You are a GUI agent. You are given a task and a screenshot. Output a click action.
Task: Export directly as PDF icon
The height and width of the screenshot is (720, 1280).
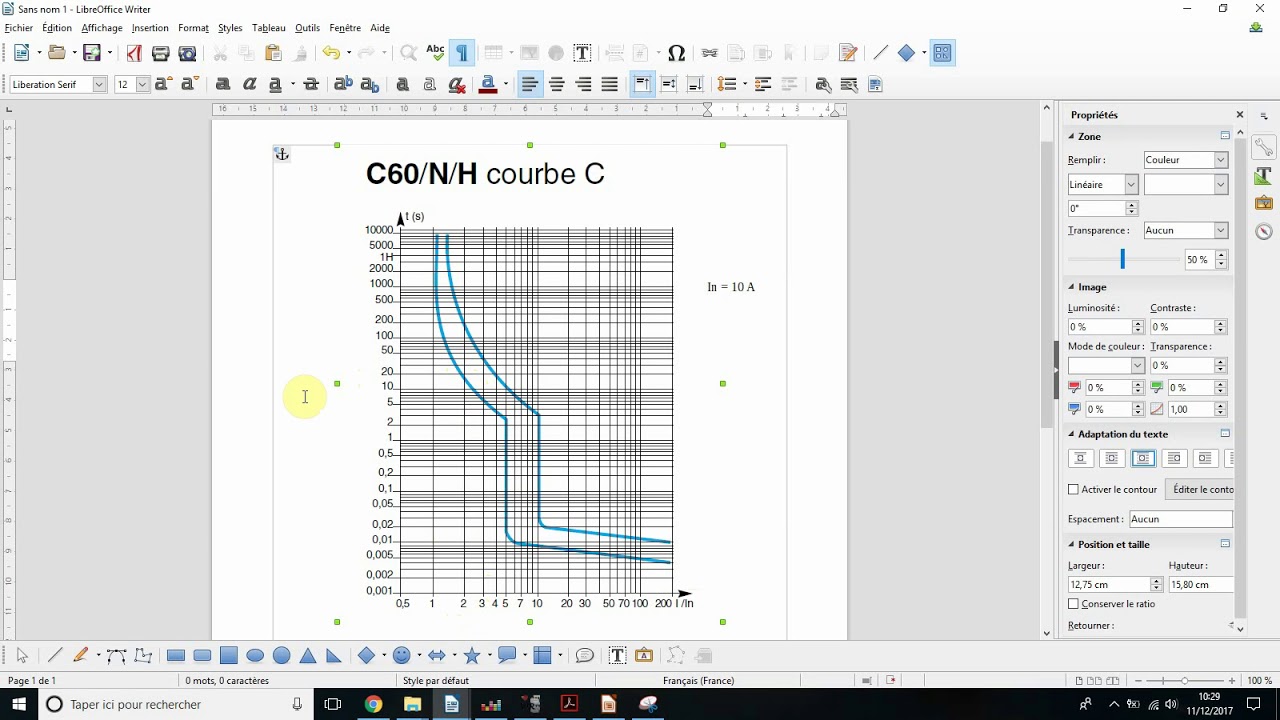[134, 53]
